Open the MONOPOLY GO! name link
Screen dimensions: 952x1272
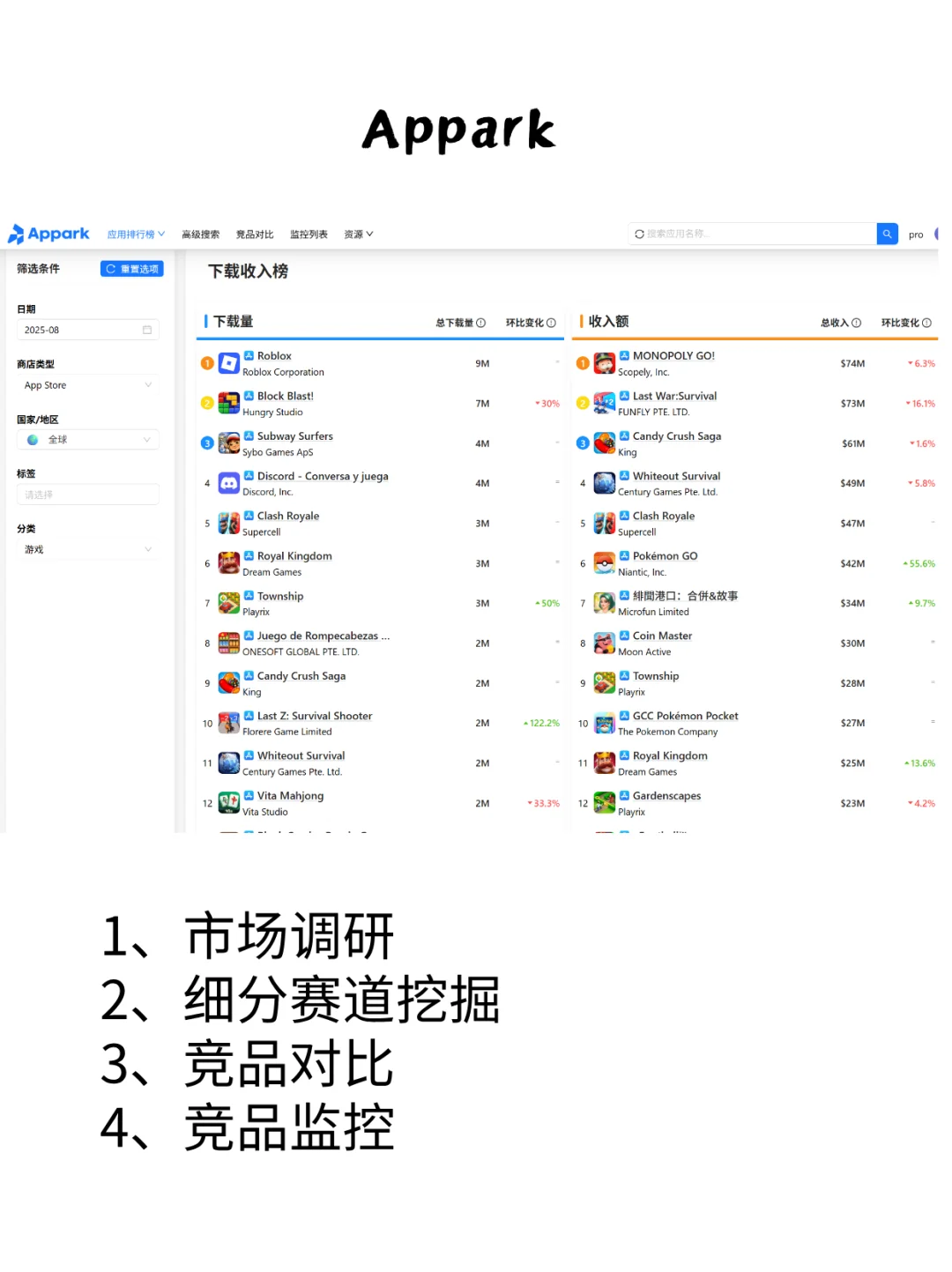coord(673,356)
